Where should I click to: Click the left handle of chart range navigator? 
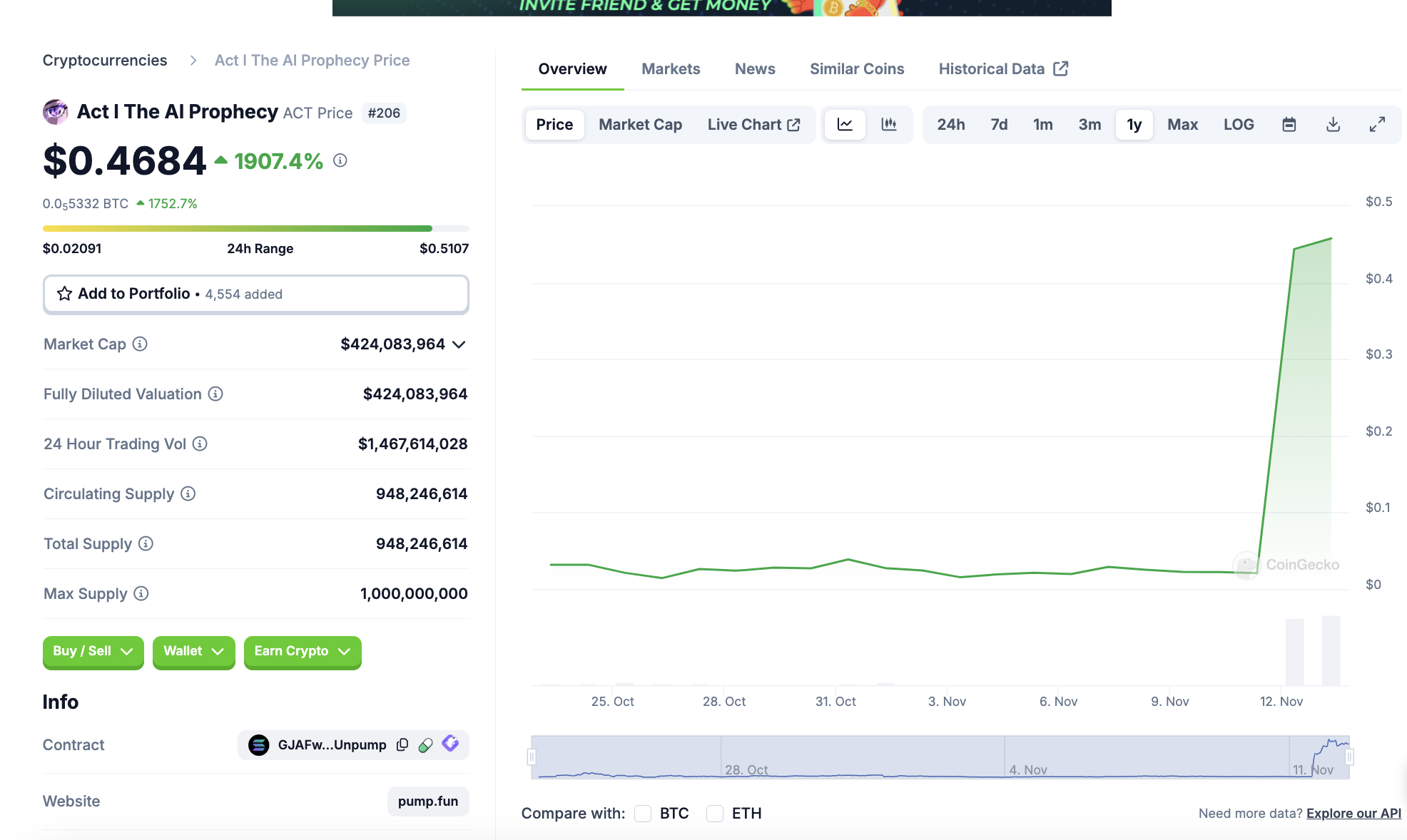coord(532,757)
